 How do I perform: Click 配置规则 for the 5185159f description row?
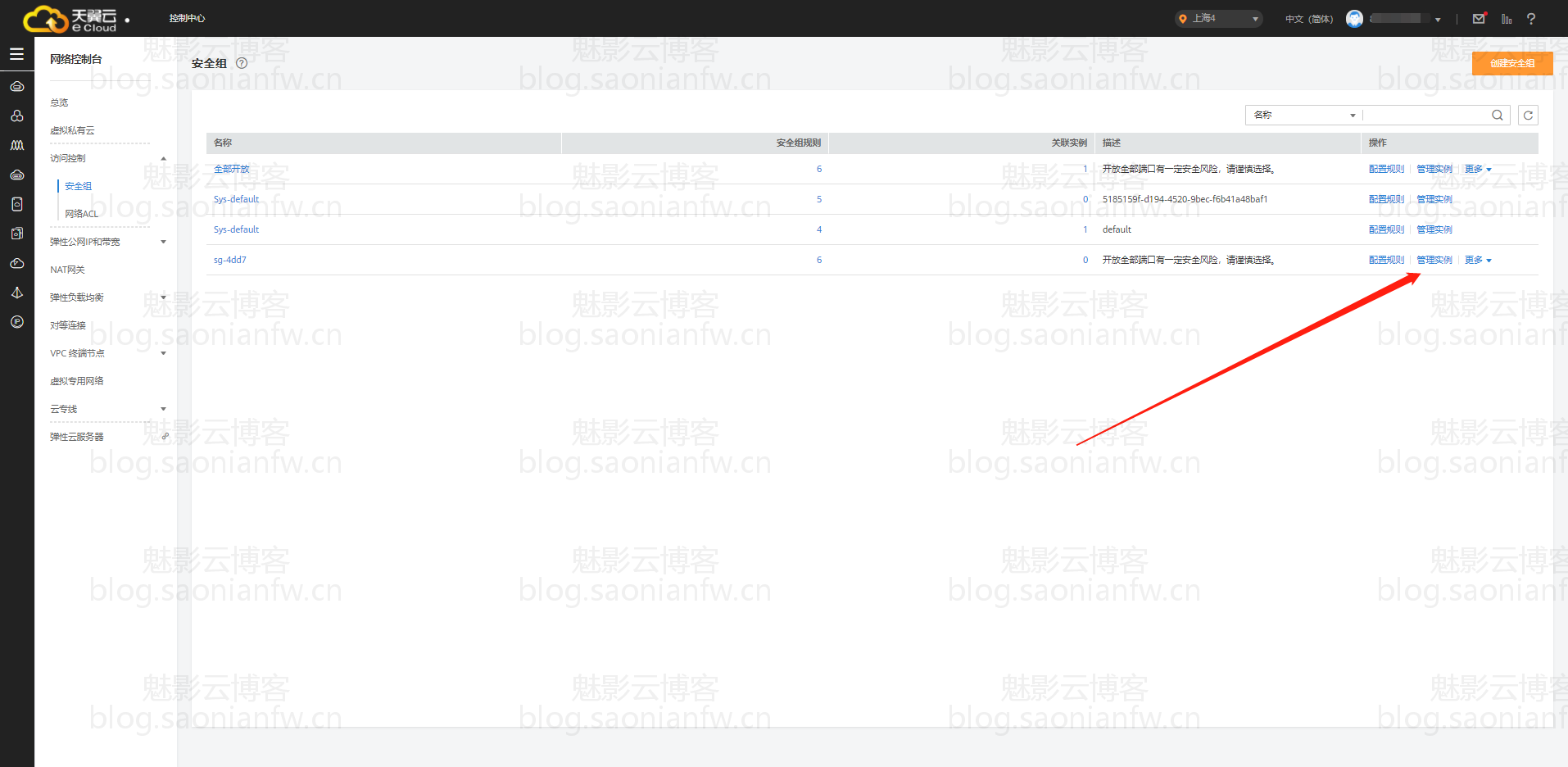tap(1386, 199)
